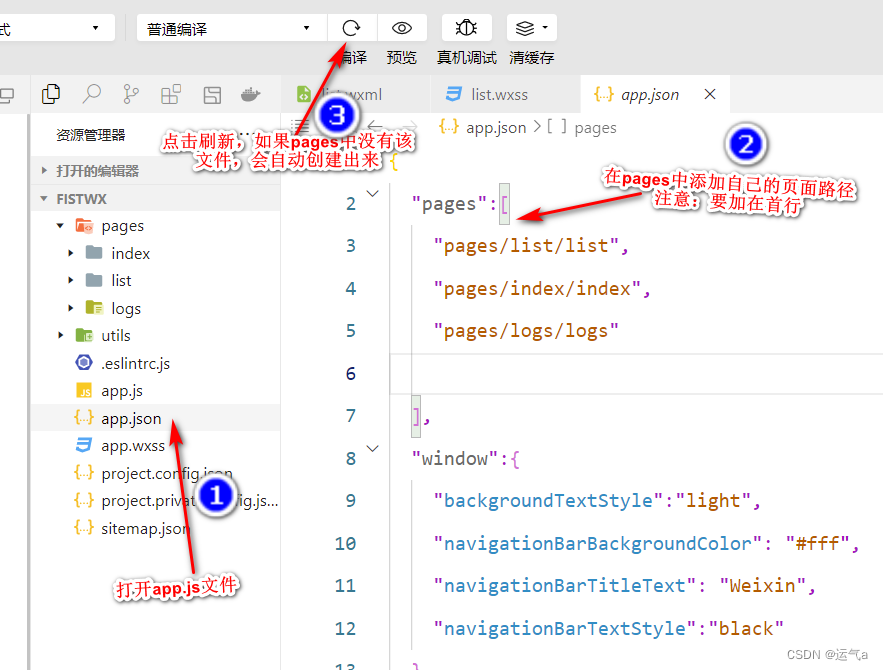Close the app.json tab
This screenshot has width=883, height=670.
tap(710, 94)
